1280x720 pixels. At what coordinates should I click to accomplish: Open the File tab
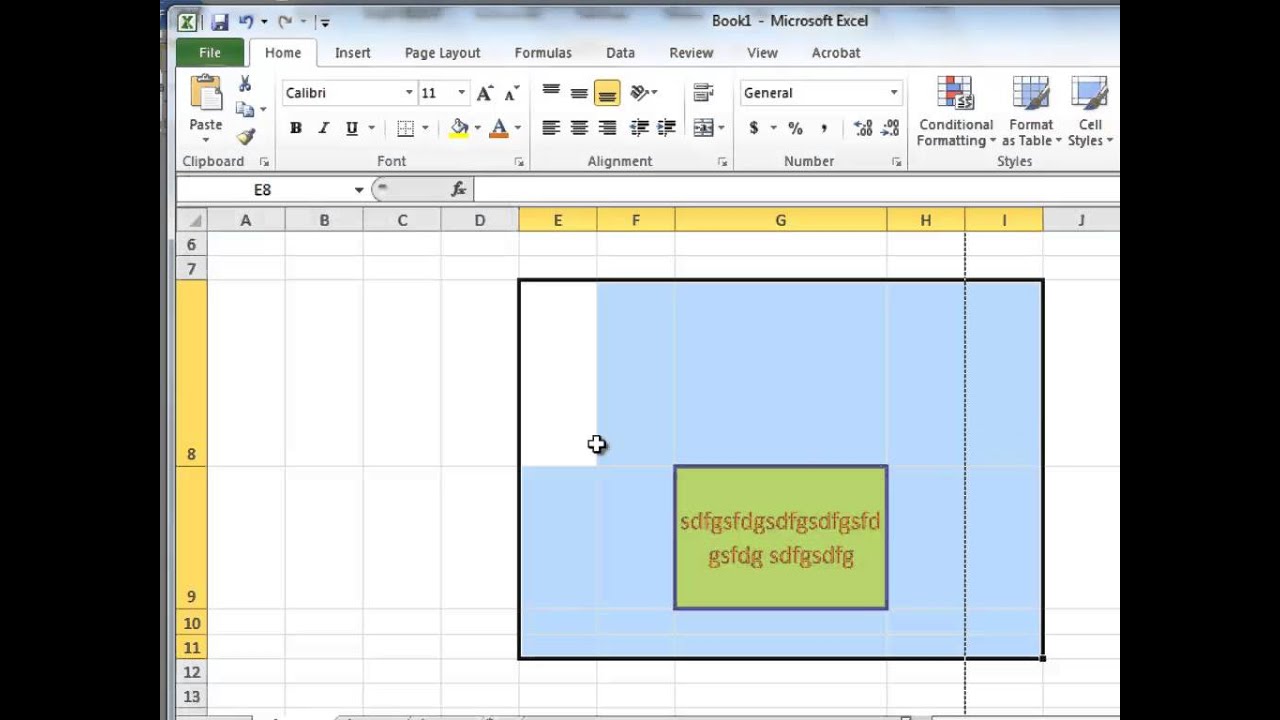(x=210, y=53)
